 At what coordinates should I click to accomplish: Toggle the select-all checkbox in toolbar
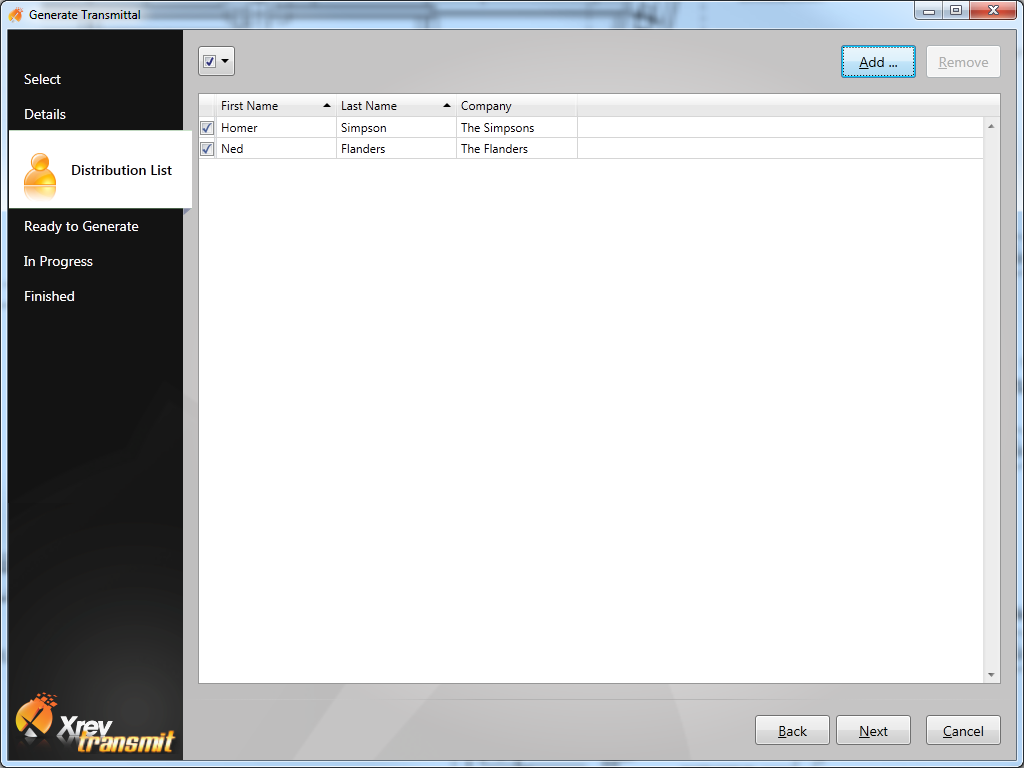(210, 61)
